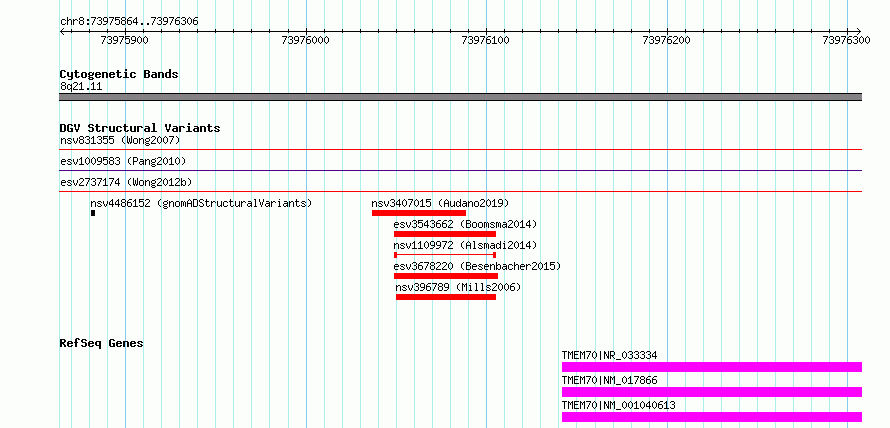Screen dimensions: 890x428
Task: Click the chr8:73975864..73976306 region label
Action: pos(129,21)
